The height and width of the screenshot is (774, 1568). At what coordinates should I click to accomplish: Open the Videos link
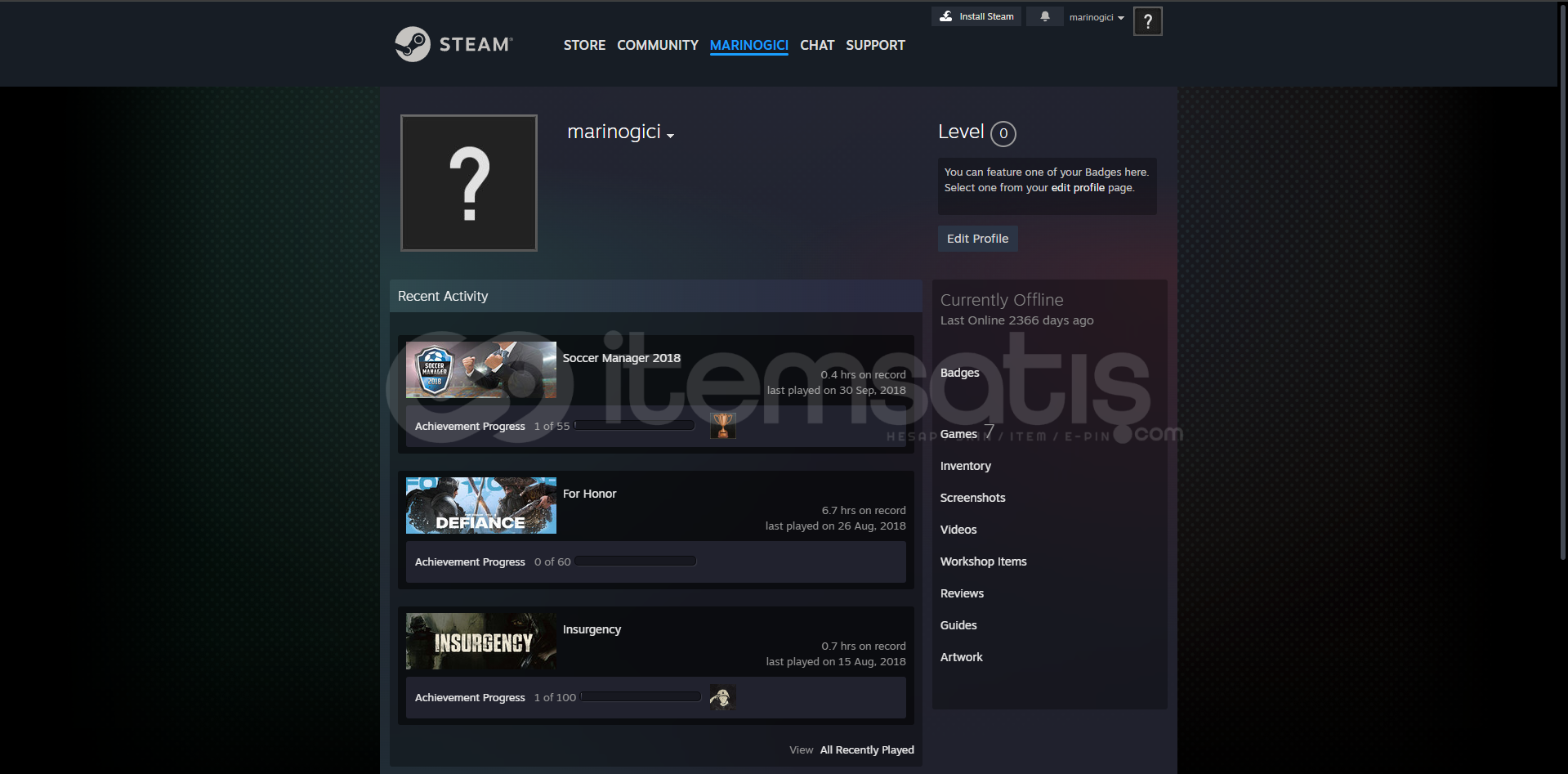pos(958,530)
